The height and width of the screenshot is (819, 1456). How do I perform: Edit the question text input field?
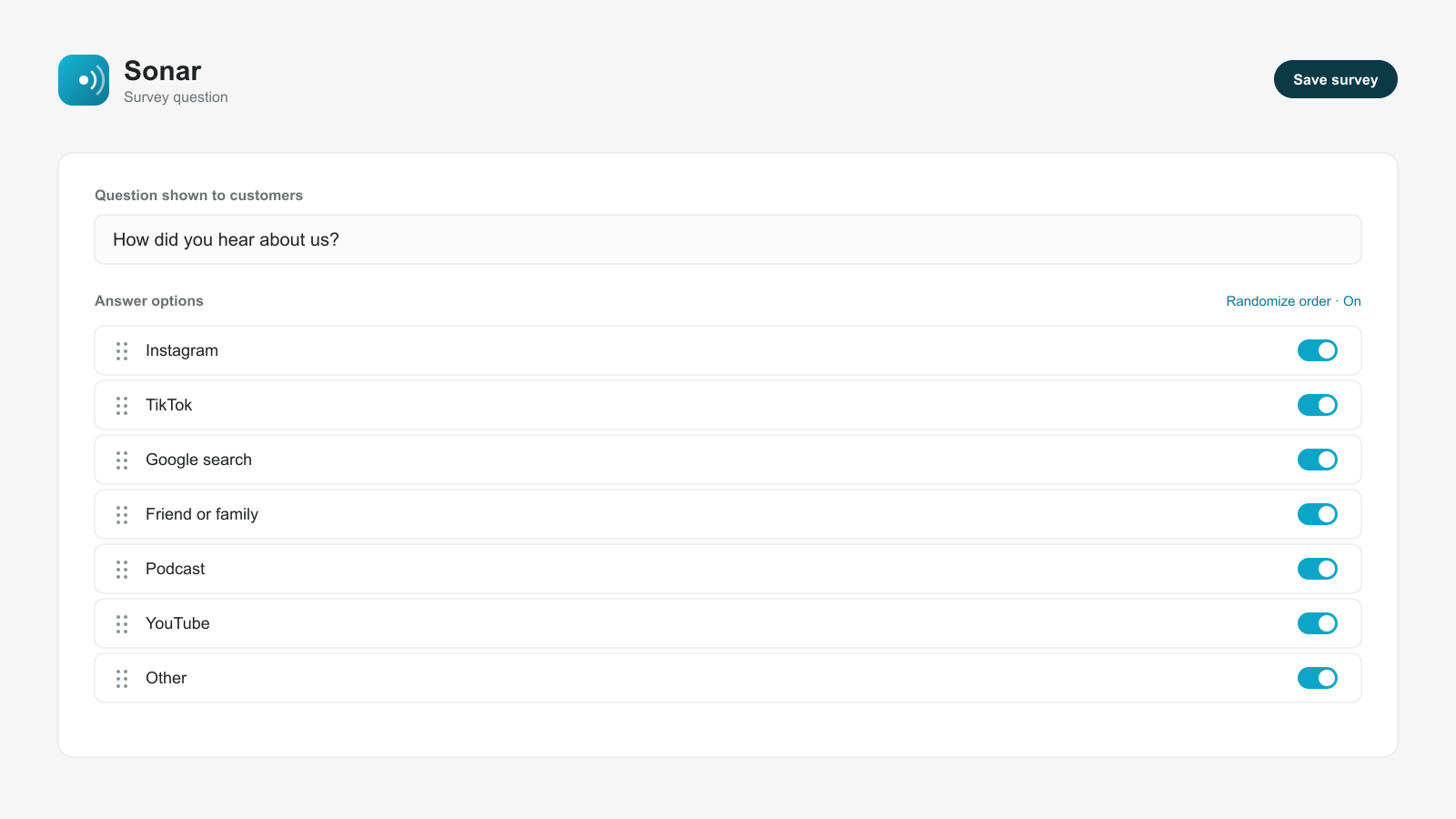[x=728, y=239]
